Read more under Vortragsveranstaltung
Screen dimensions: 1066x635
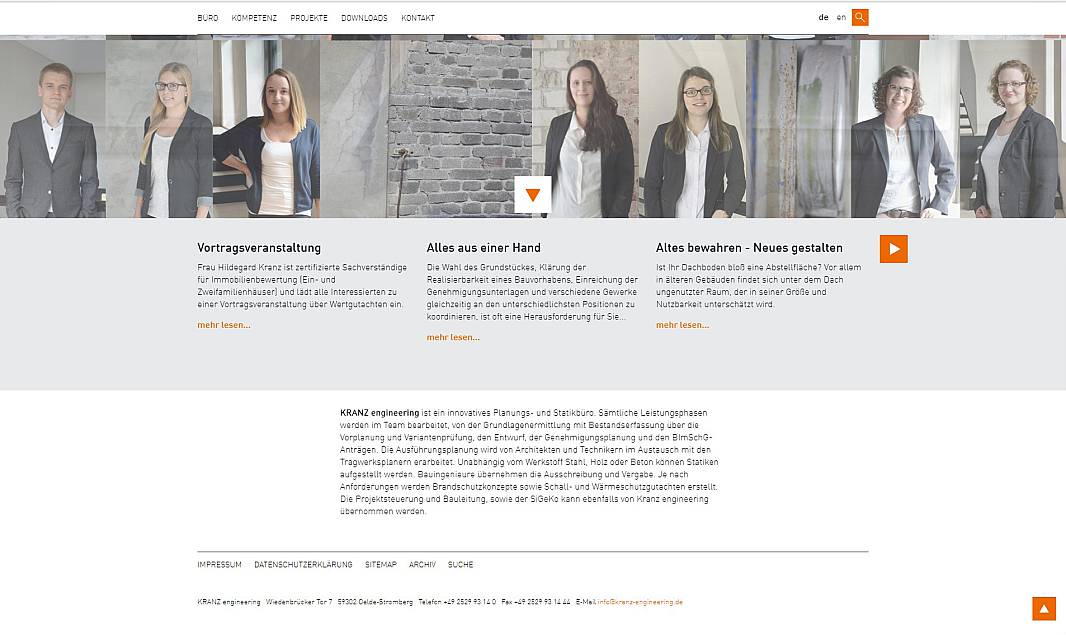coord(224,325)
